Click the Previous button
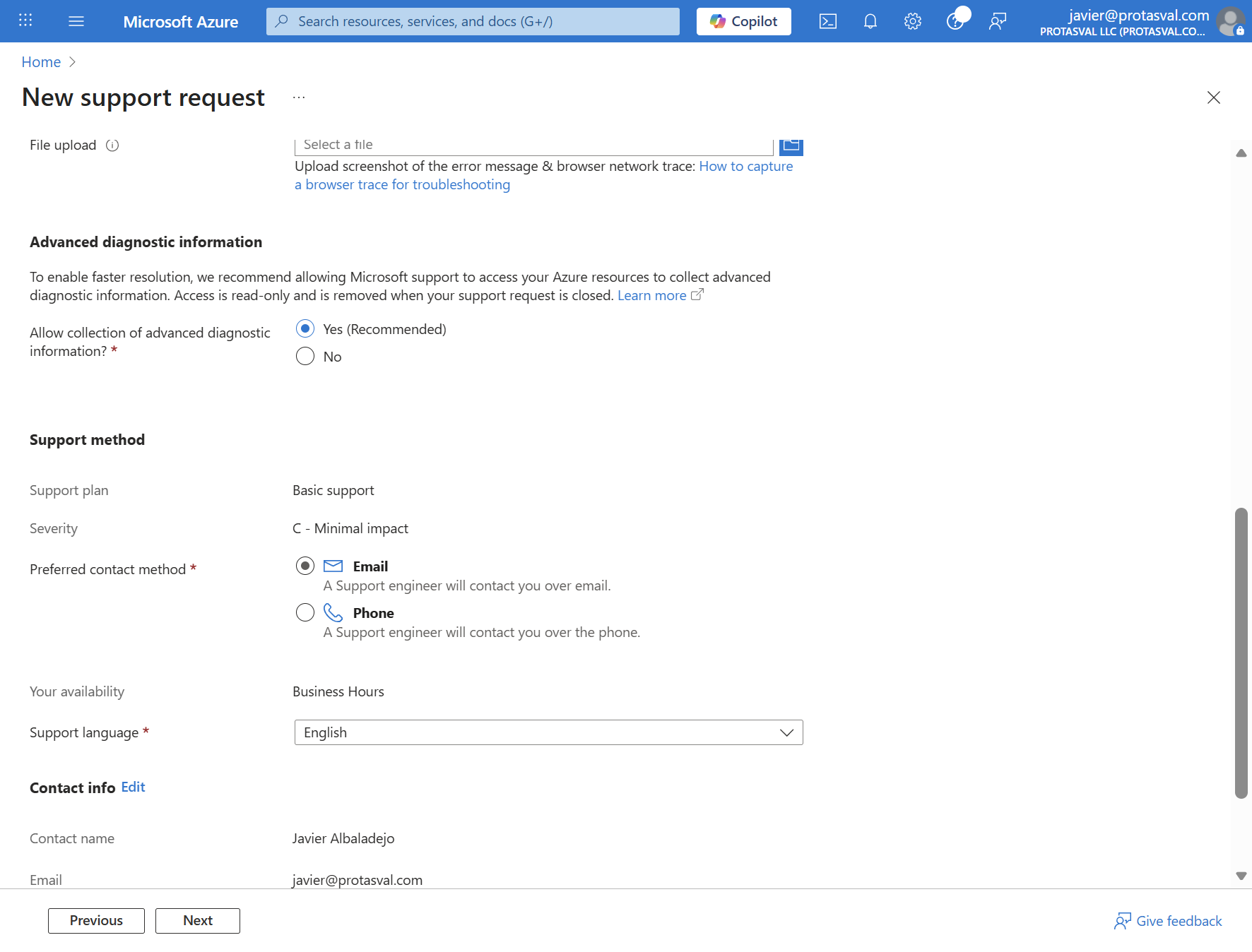1252x952 pixels. point(96,921)
